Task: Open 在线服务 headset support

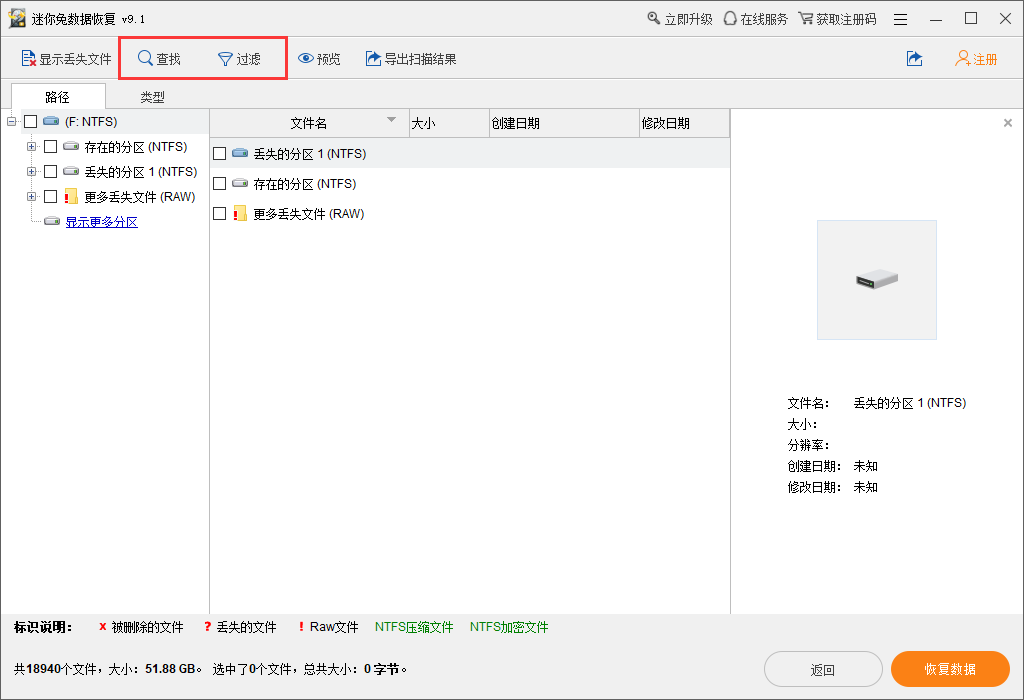Action: 730,19
